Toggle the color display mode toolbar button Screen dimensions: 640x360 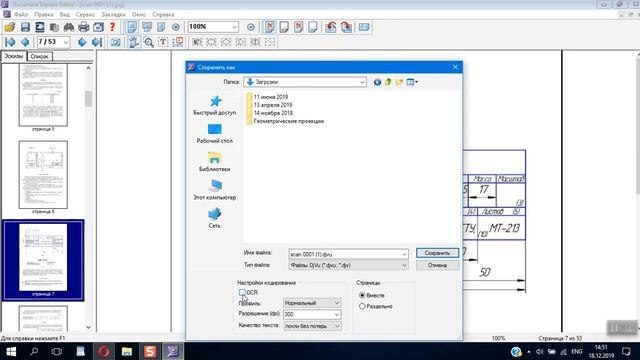[x=269, y=27]
